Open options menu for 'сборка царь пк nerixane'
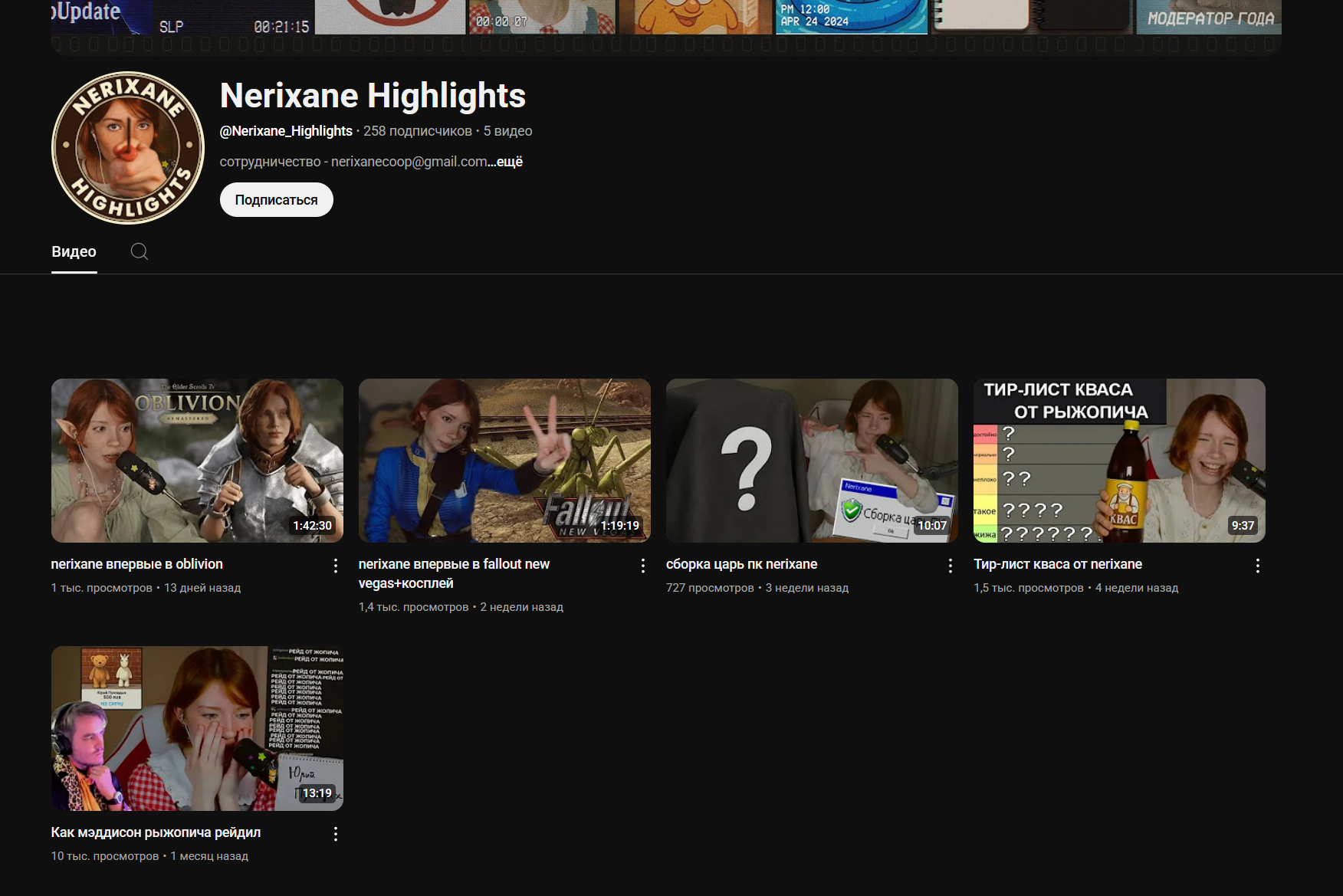The width and height of the screenshot is (1343, 896). click(951, 566)
